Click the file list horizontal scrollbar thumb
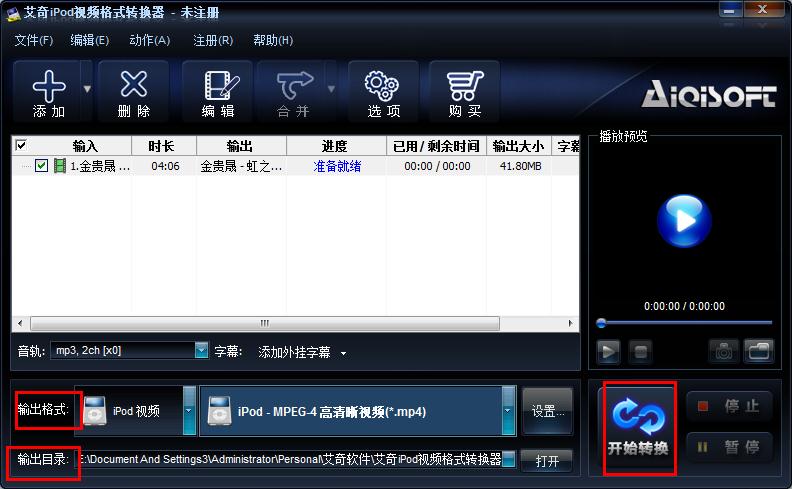 point(265,323)
